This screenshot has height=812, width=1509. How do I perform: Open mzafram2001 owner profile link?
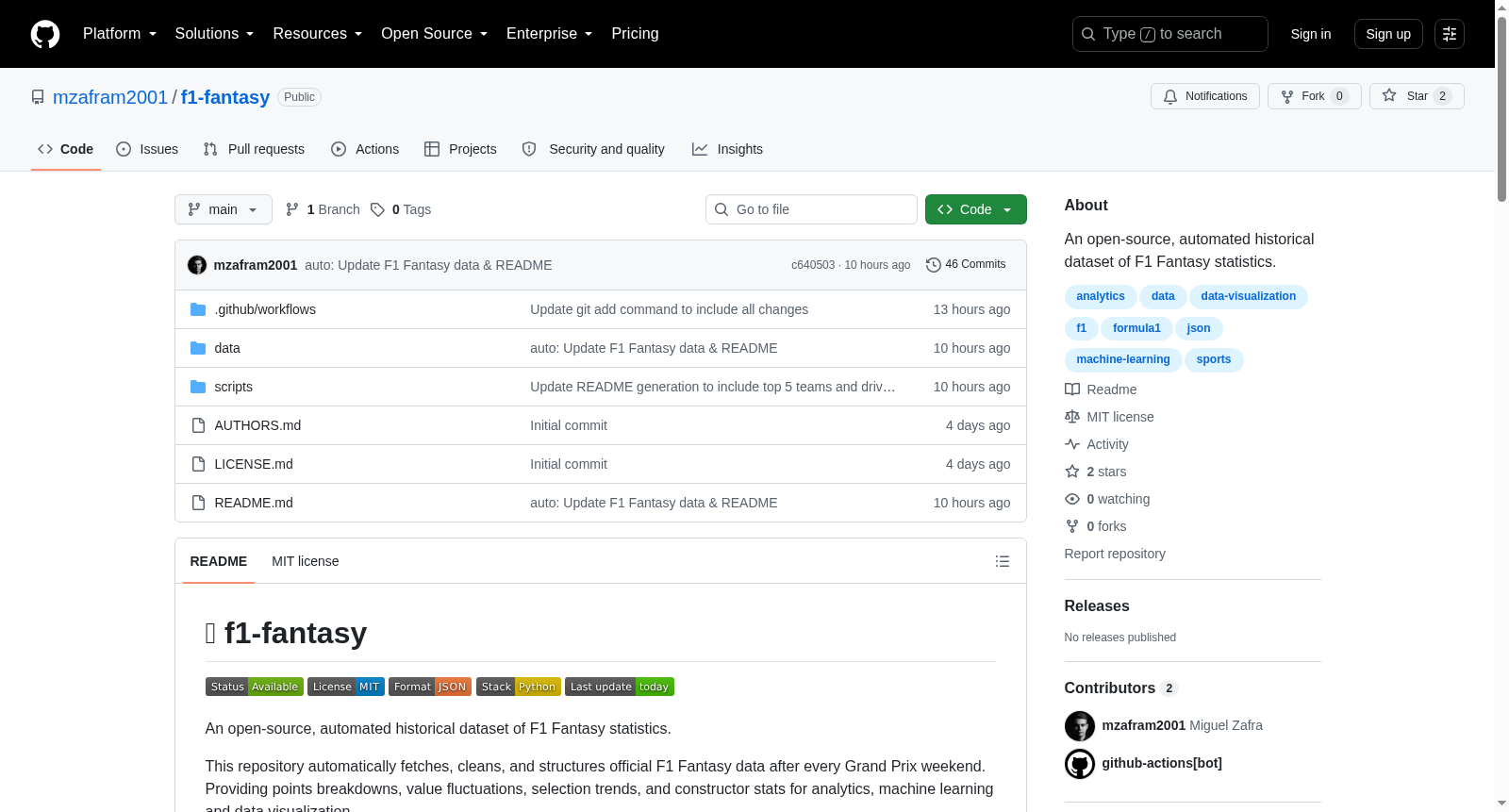[110, 97]
